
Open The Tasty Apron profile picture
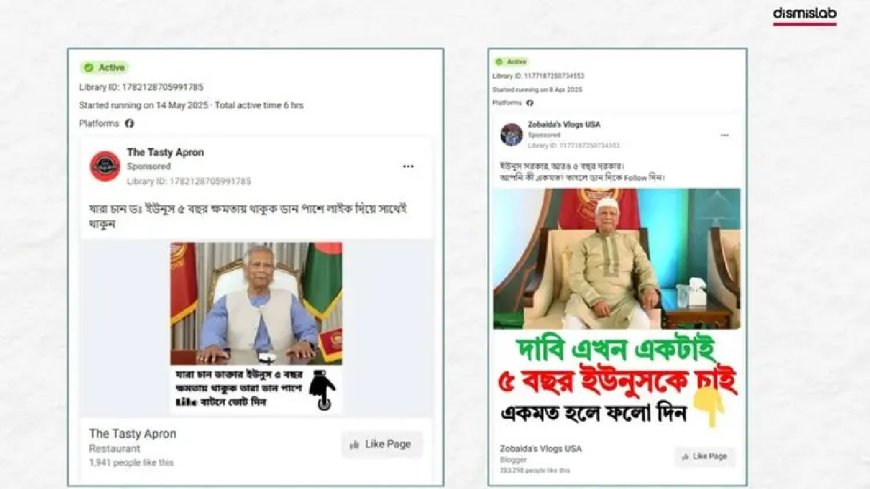pos(105,166)
